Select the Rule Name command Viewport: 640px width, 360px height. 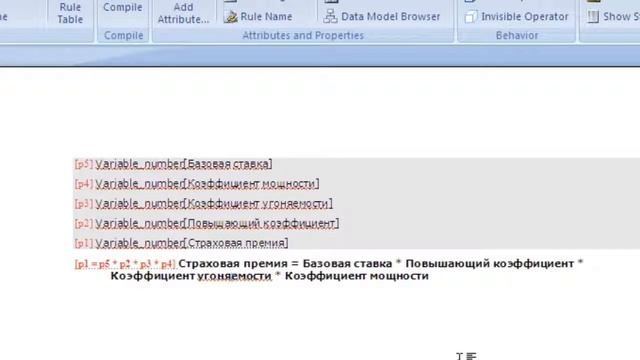pos(266,17)
